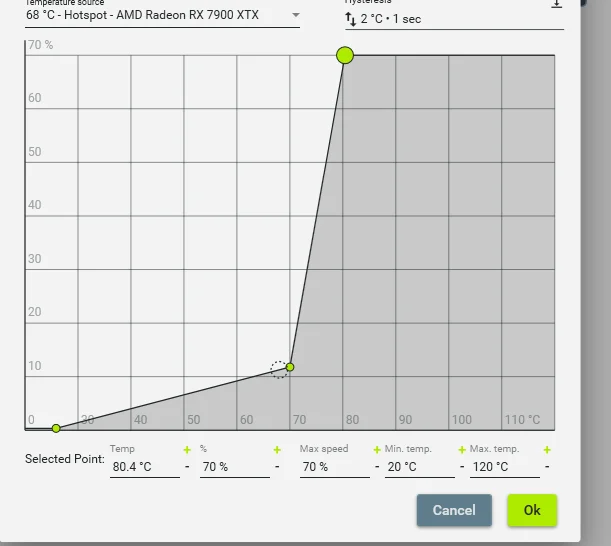Click the percent field showing 70 %

pos(235,466)
